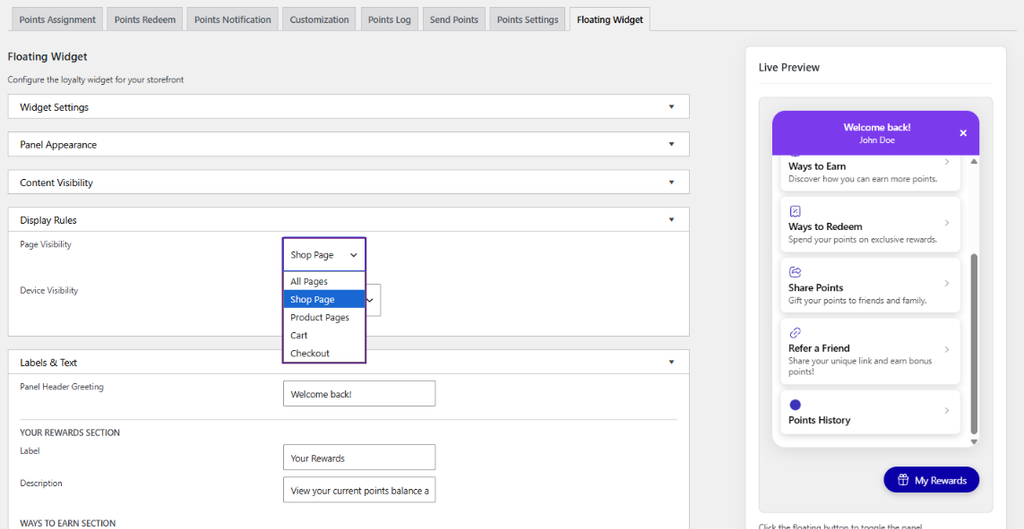Switch to Points Redeem tab
1024x529 pixels.
click(145, 20)
